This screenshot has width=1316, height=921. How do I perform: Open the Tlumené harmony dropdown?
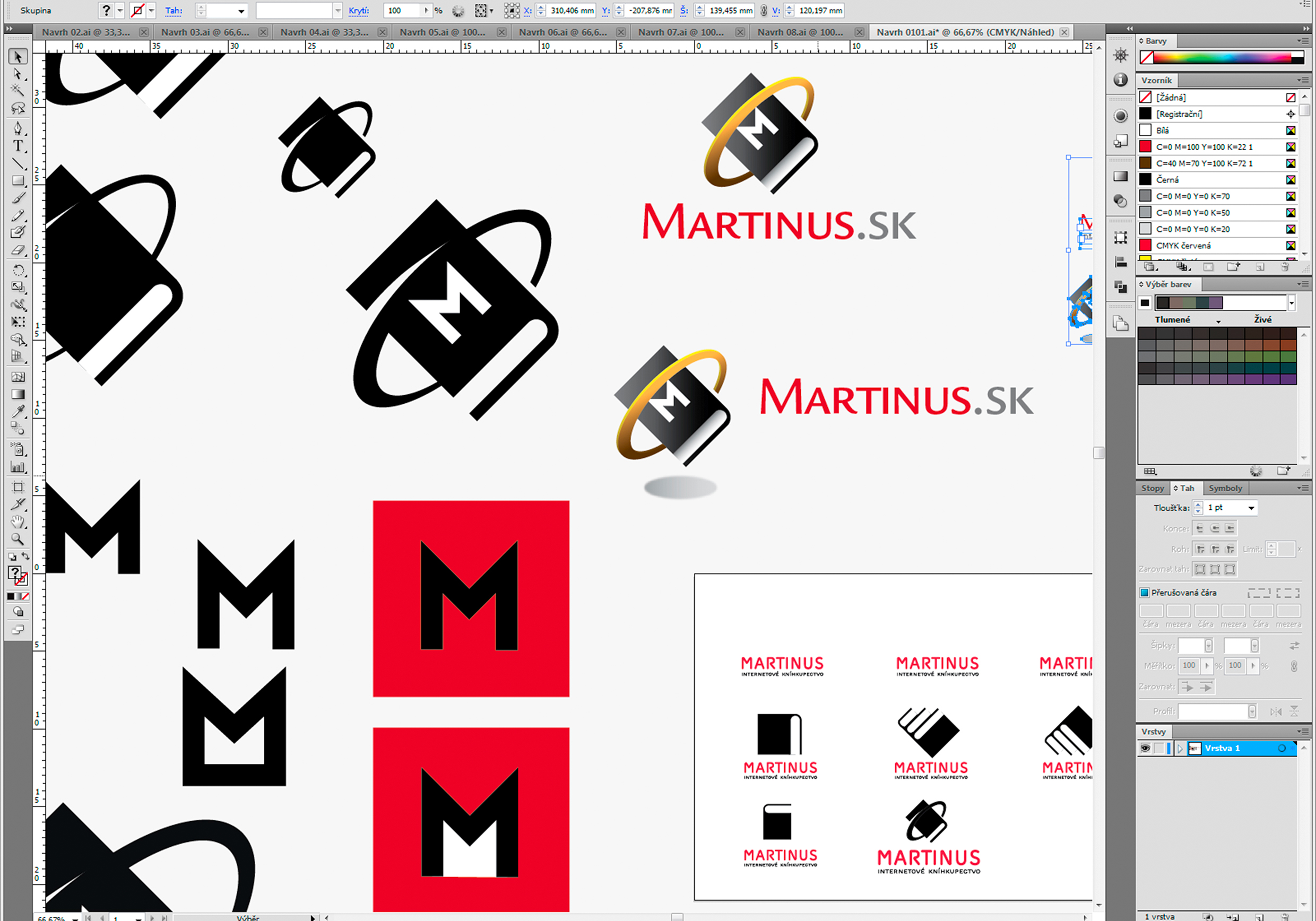(1218, 320)
